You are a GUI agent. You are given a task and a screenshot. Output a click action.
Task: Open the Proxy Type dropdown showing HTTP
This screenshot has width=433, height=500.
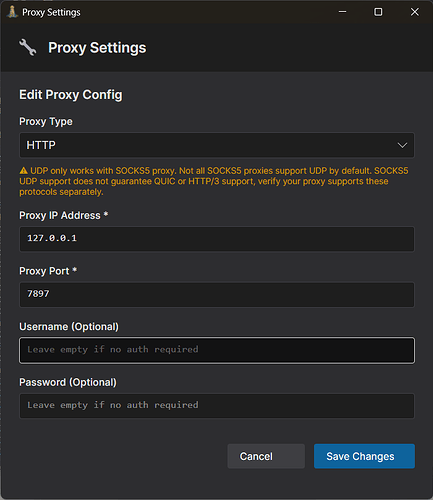217,145
